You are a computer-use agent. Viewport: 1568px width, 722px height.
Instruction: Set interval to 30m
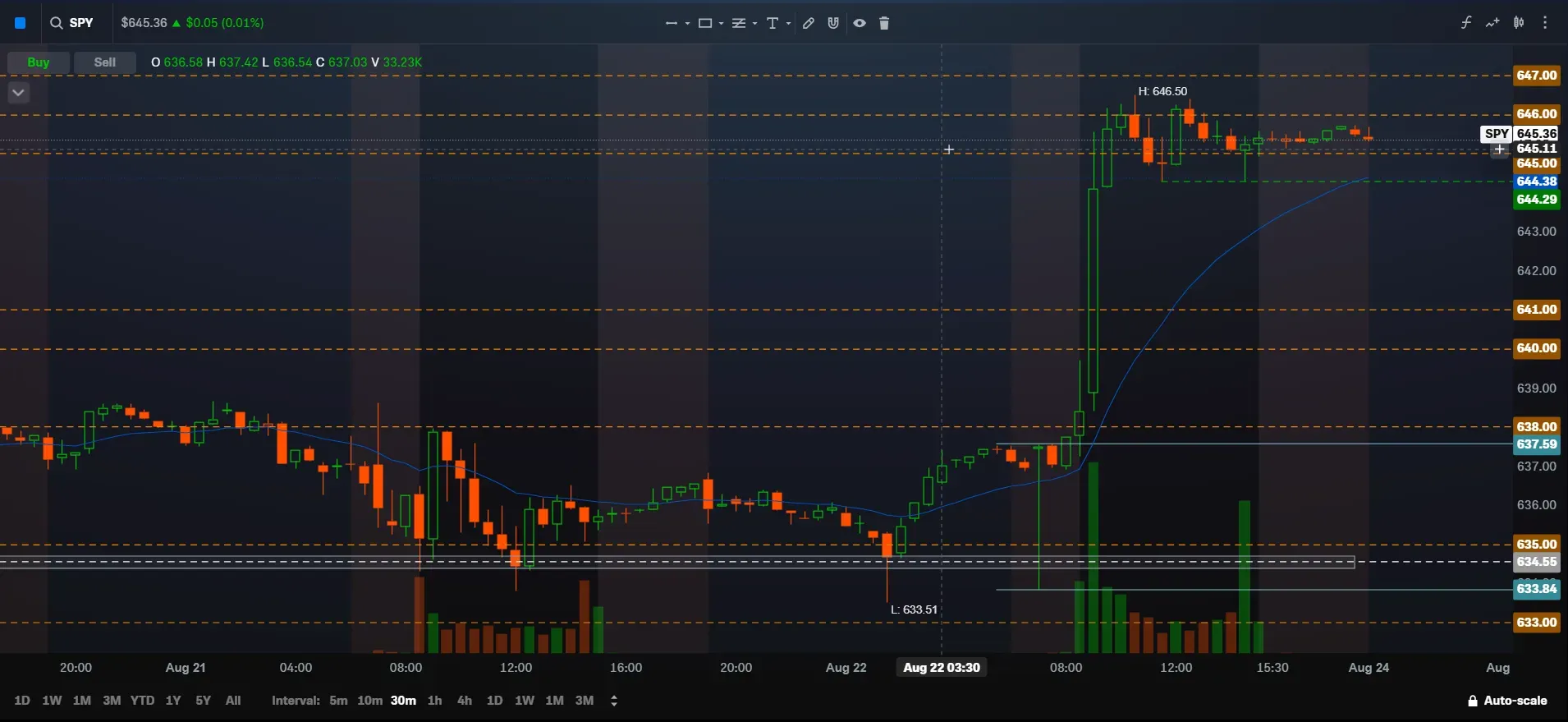coord(403,701)
